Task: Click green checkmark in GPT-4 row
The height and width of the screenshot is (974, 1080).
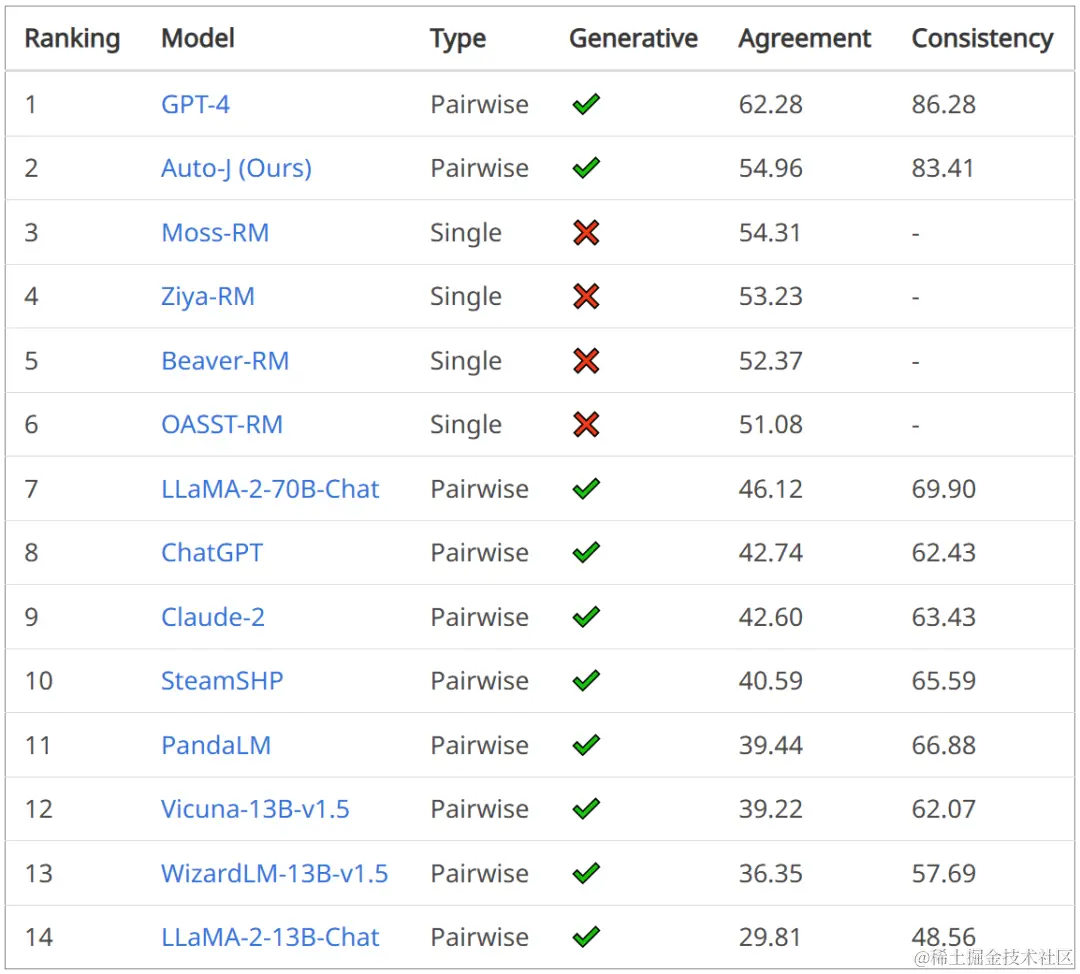Action: (586, 104)
